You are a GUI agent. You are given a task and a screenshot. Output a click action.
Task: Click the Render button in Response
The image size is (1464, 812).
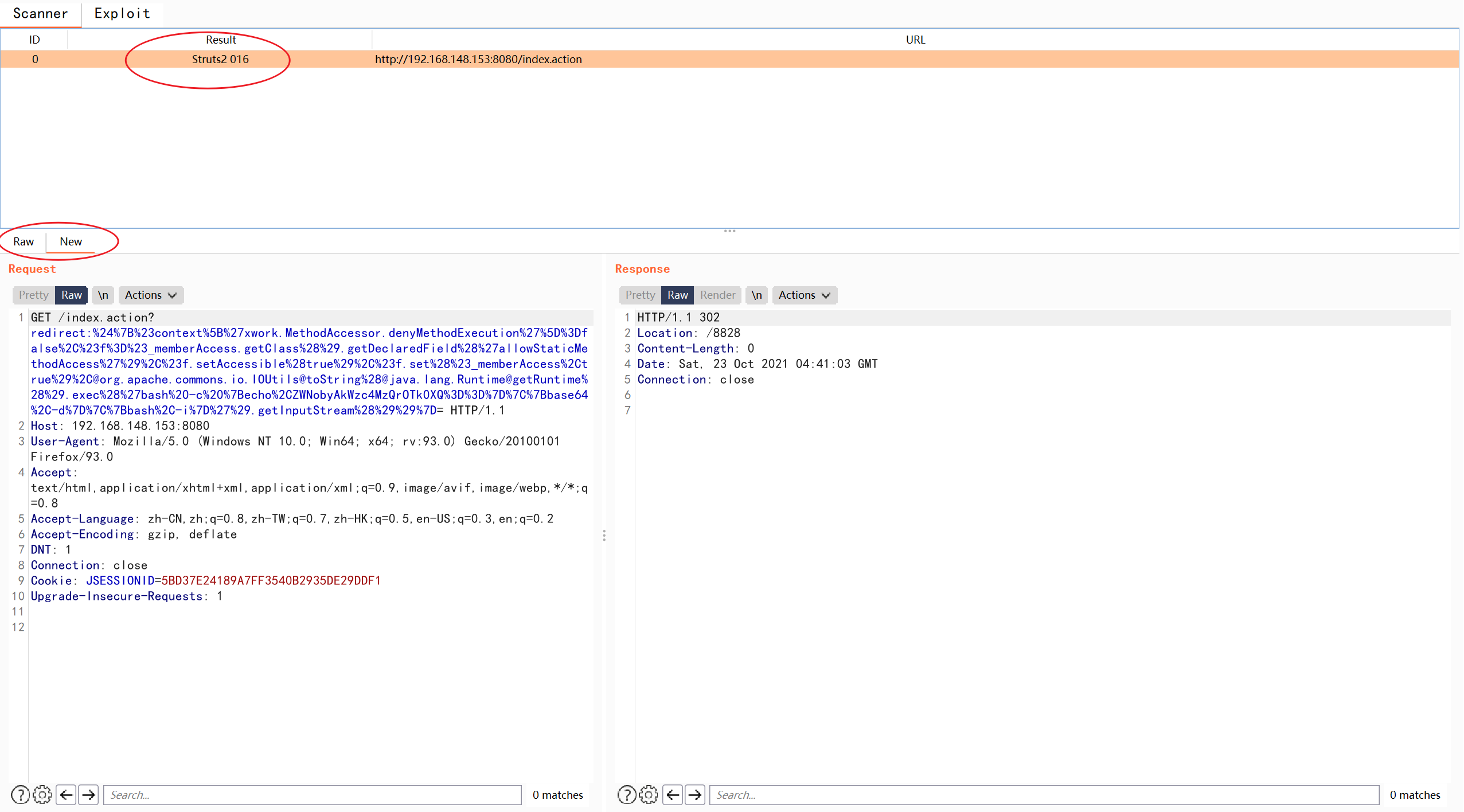pyautogui.click(x=717, y=295)
